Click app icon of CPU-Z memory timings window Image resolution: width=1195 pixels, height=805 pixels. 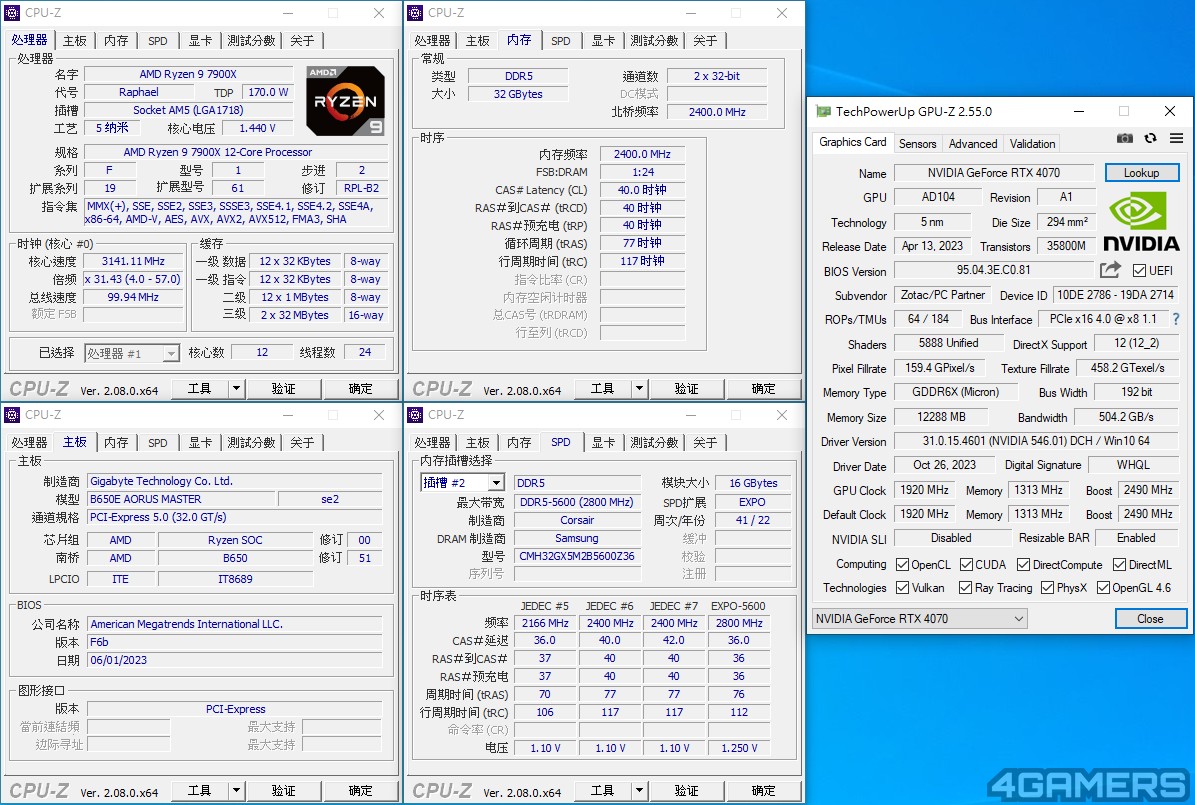pyautogui.click(x=415, y=13)
